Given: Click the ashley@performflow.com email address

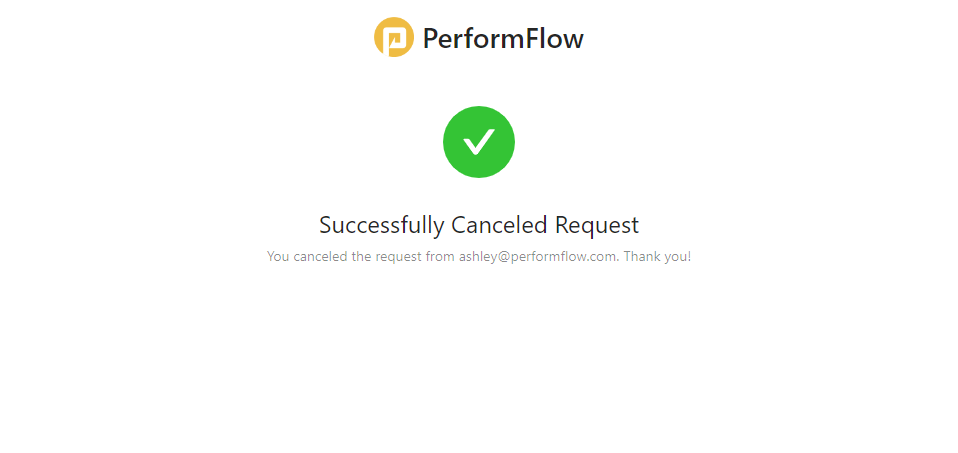Looking at the screenshot, I should pyautogui.click(x=538, y=256).
